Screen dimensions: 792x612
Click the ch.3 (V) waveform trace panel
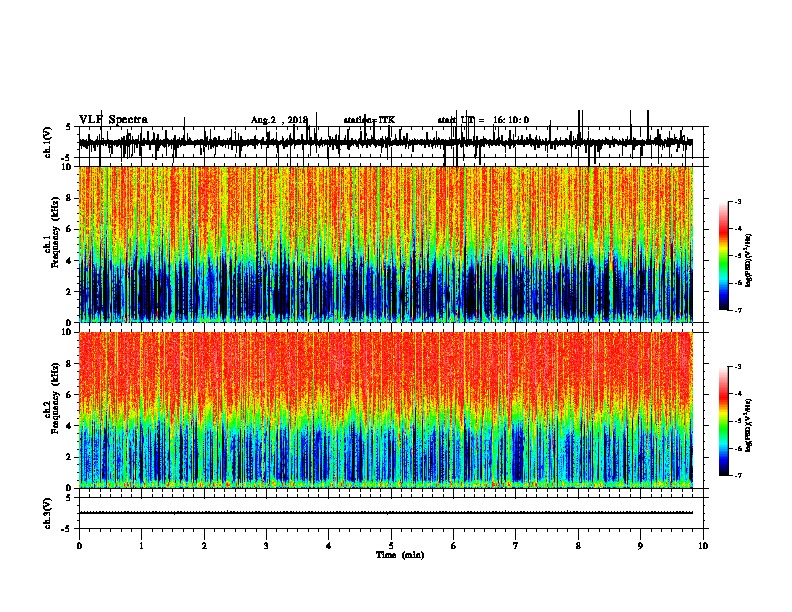point(391,513)
